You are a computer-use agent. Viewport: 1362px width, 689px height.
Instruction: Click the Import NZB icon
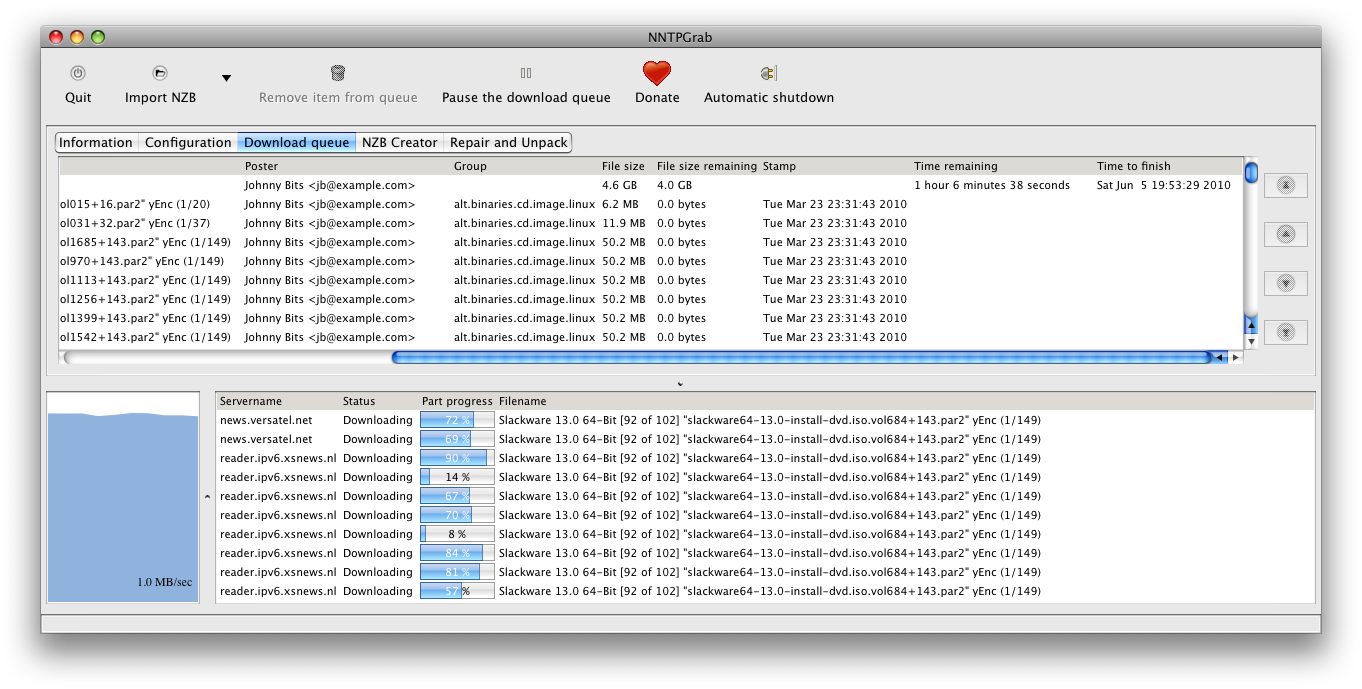pyautogui.click(x=160, y=73)
